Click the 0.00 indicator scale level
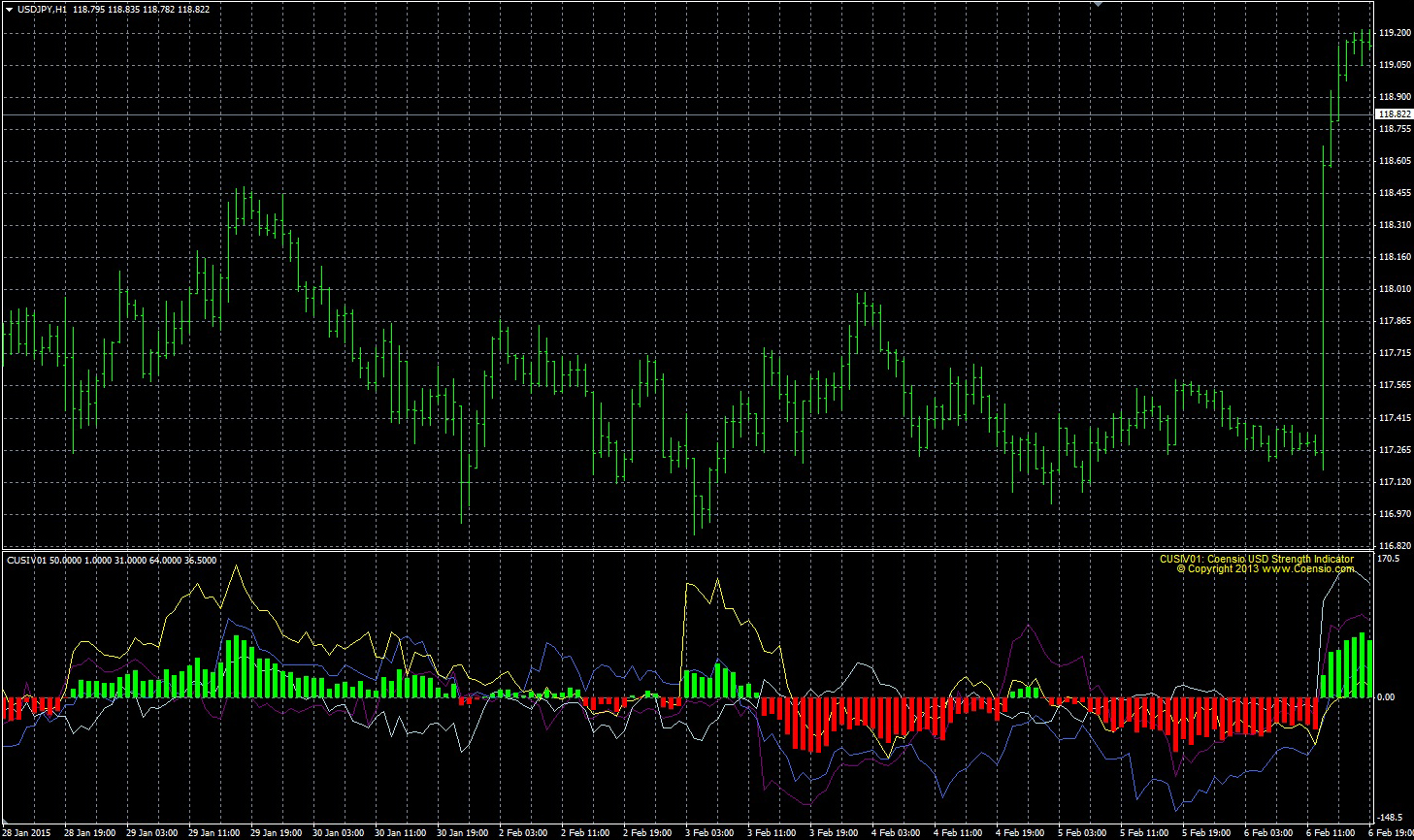The height and width of the screenshot is (840, 1414). (1386, 697)
